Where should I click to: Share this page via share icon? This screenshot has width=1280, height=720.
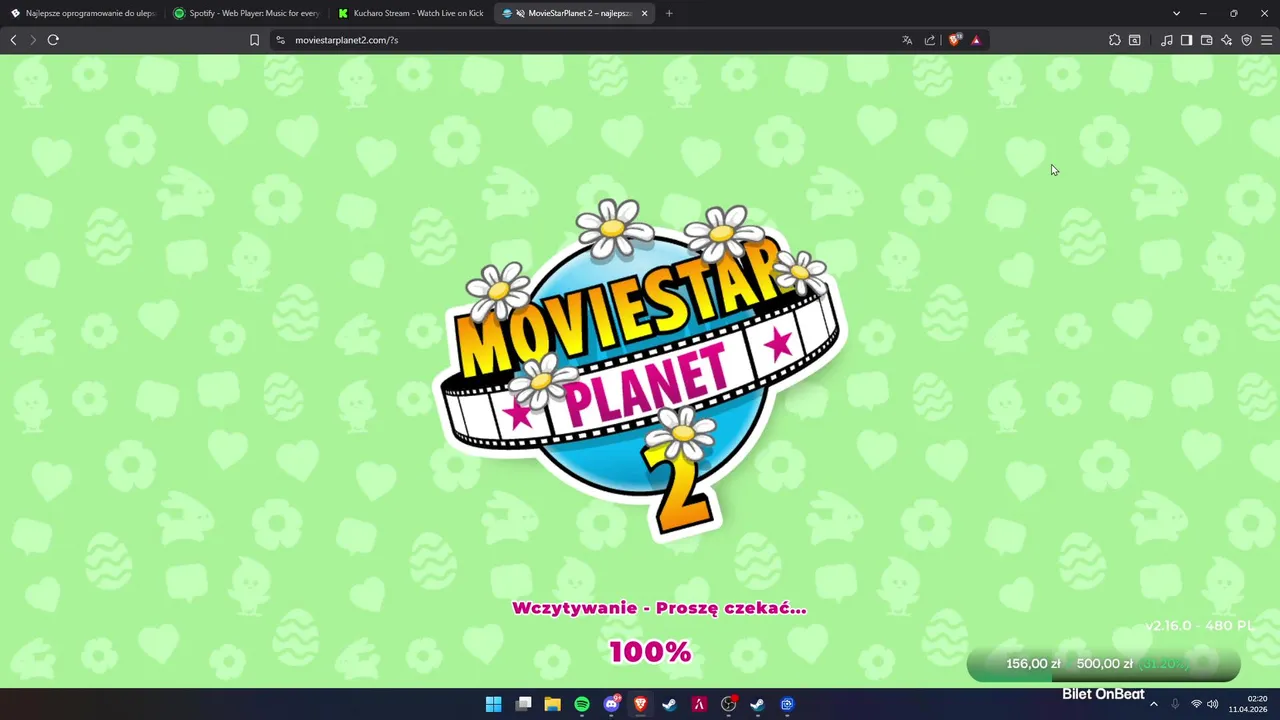930,40
